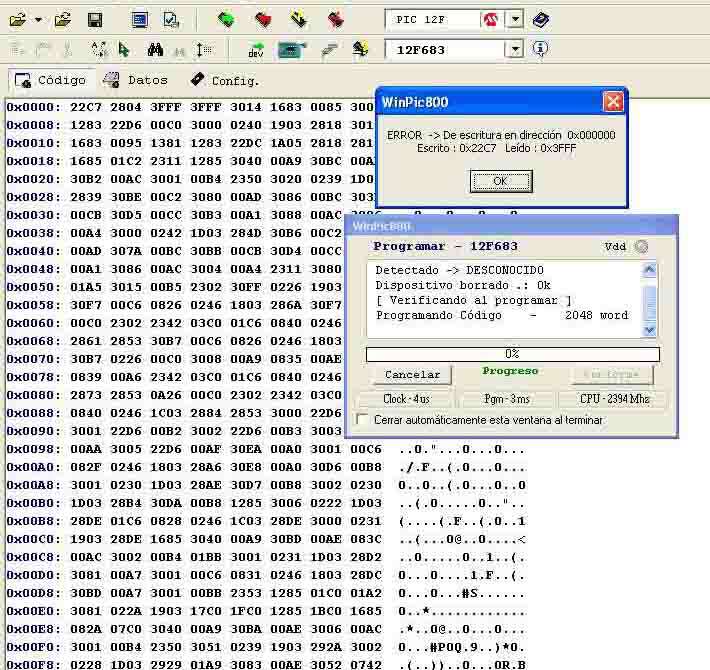Click the checkmark document toolbar icon

click(171, 20)
